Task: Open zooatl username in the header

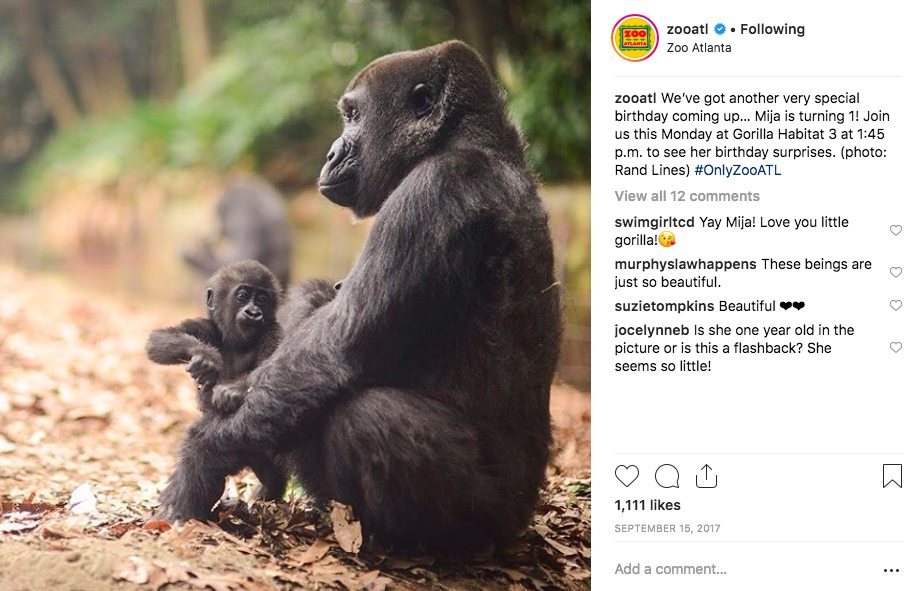Action: point(688,29)
